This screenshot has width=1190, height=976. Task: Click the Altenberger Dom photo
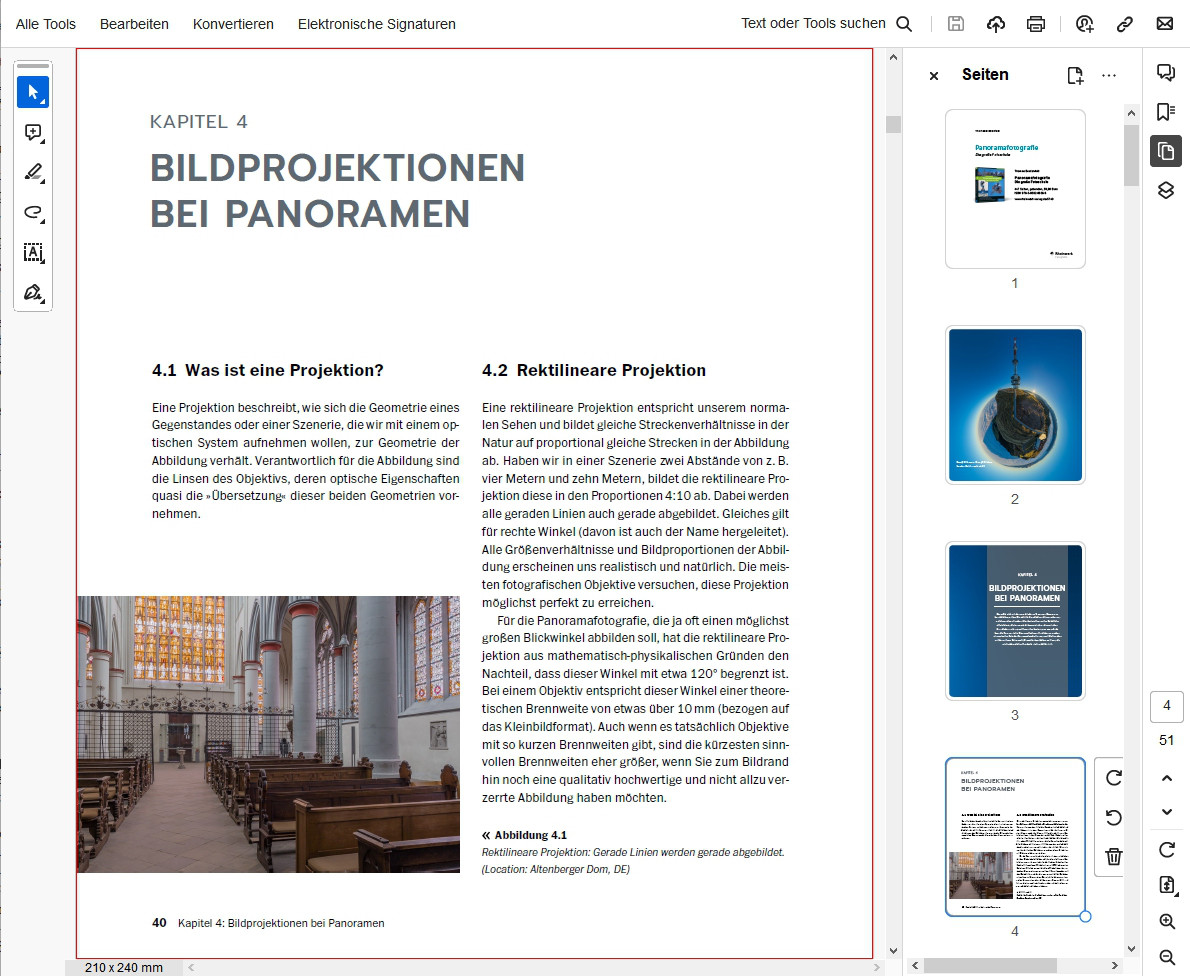tap(269, 734)
